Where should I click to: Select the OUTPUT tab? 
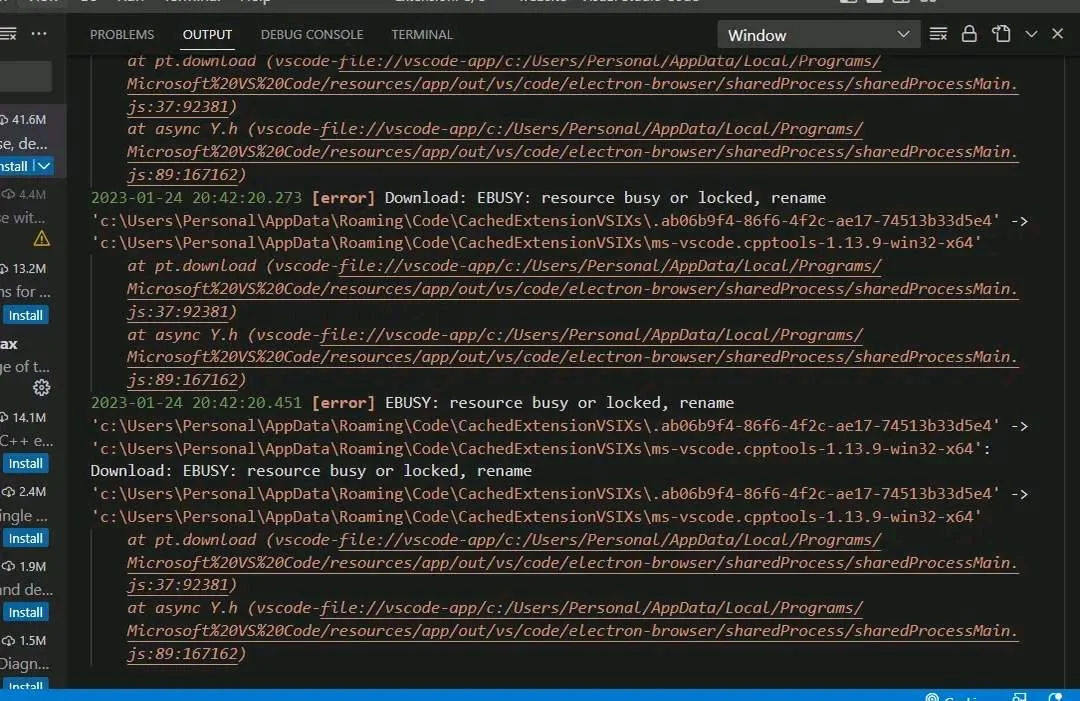207,34
